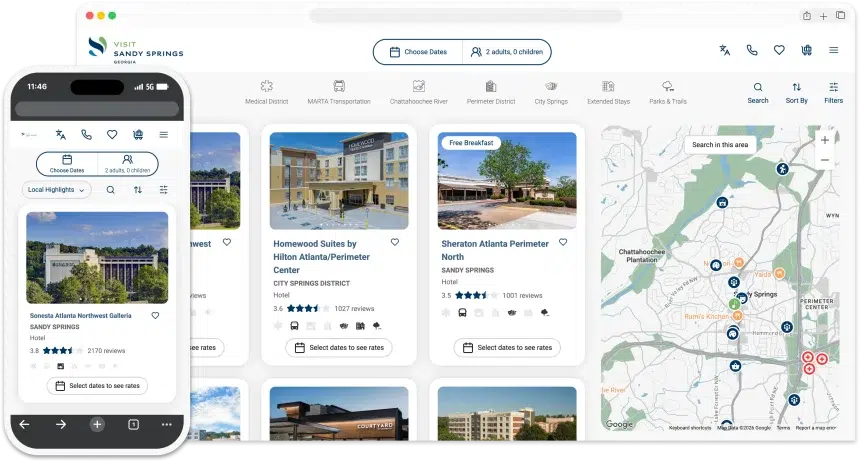Tap the phone filters slider icon

click(x=163, y=190)
